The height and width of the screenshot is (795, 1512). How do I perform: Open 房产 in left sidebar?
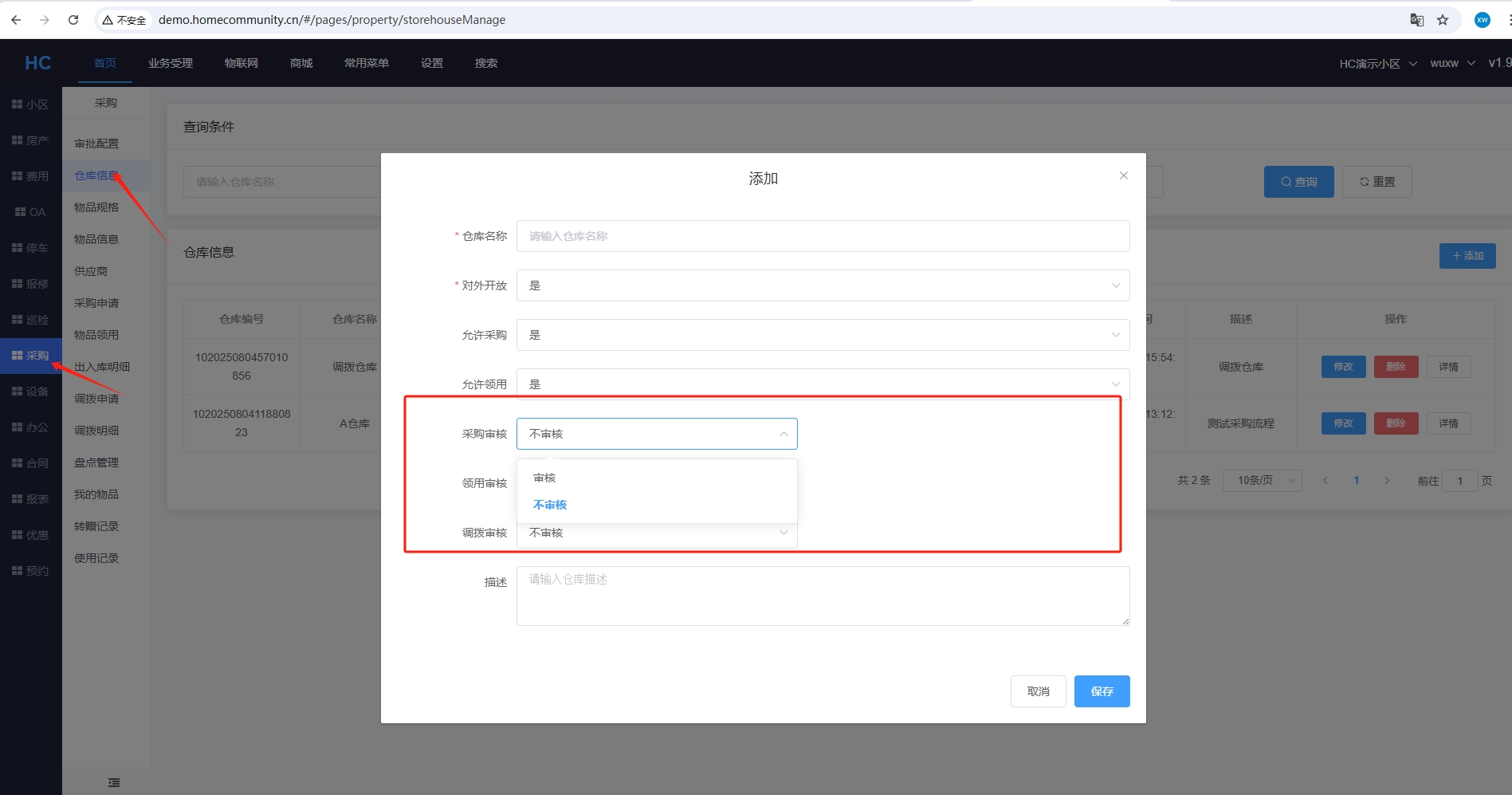coord(30,140)
